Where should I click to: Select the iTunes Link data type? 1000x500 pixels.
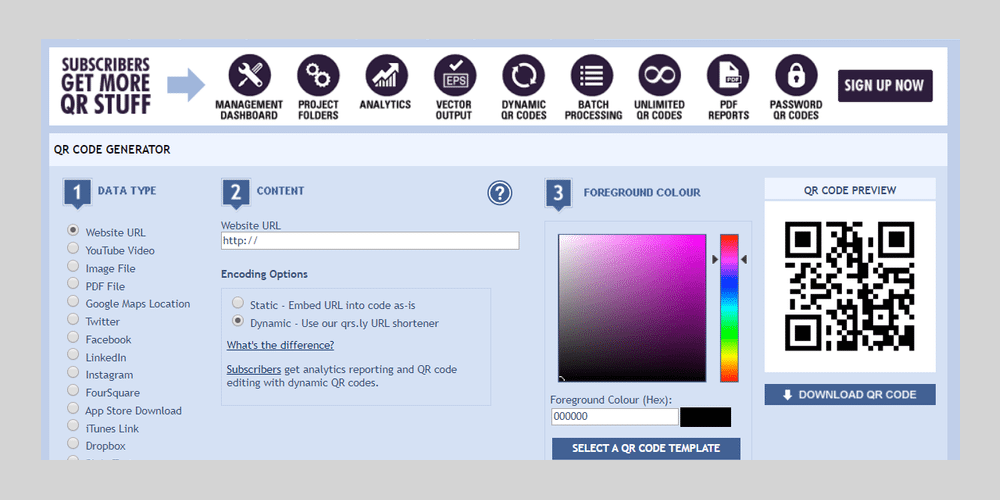tap(73, 426)
